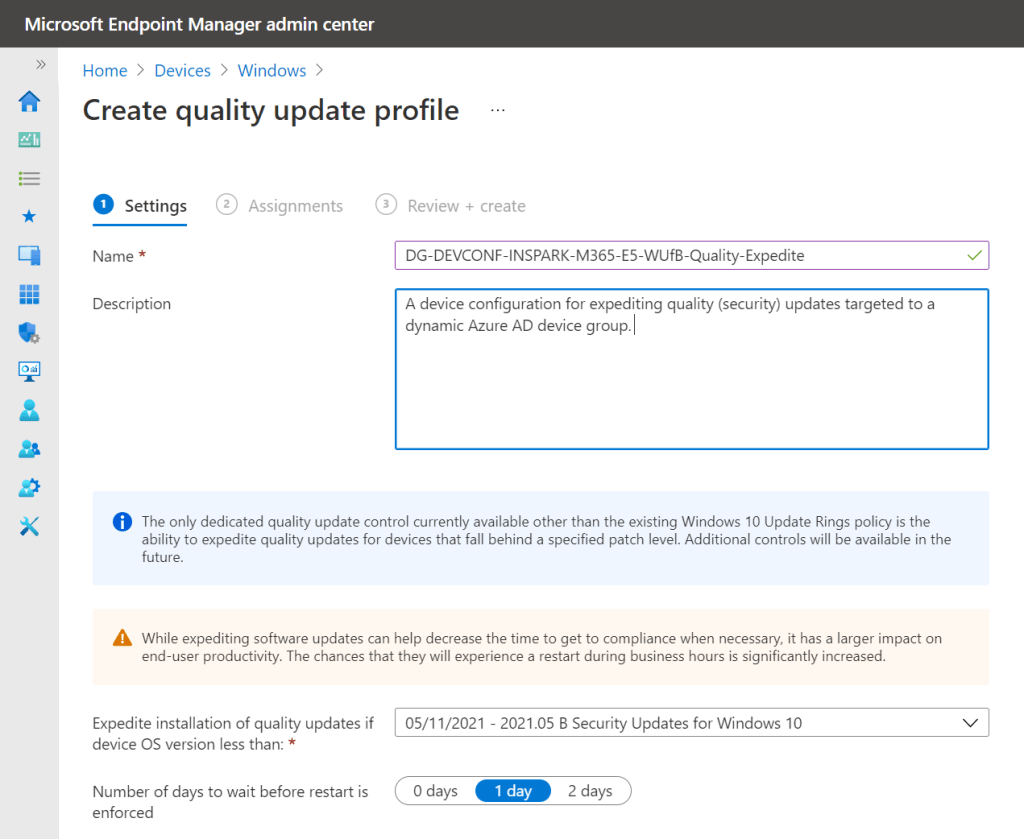
Task: Open the Dashboard chart icon in sidebar
Action: (29, 140)
